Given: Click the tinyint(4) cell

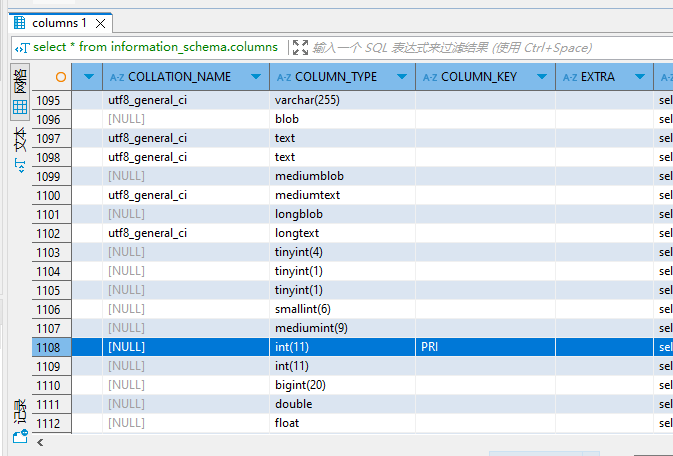Looking at the screenshot, I should tap(343, 252).
